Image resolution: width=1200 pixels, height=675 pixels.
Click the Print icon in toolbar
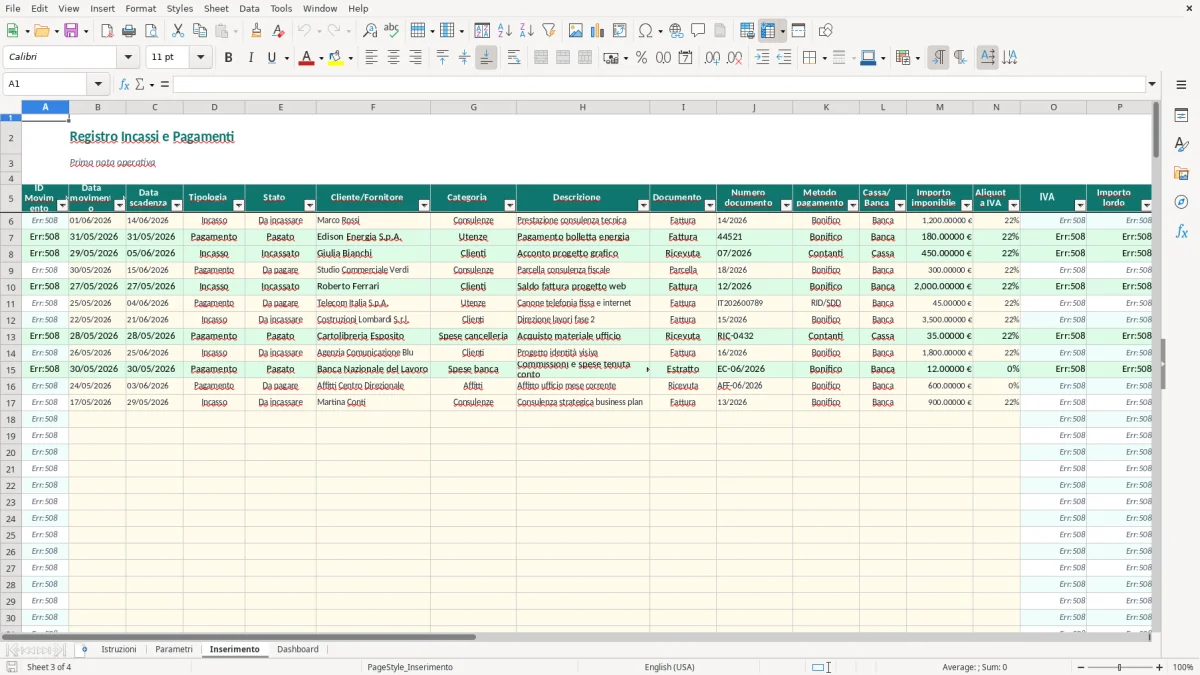tap(129, 31)
